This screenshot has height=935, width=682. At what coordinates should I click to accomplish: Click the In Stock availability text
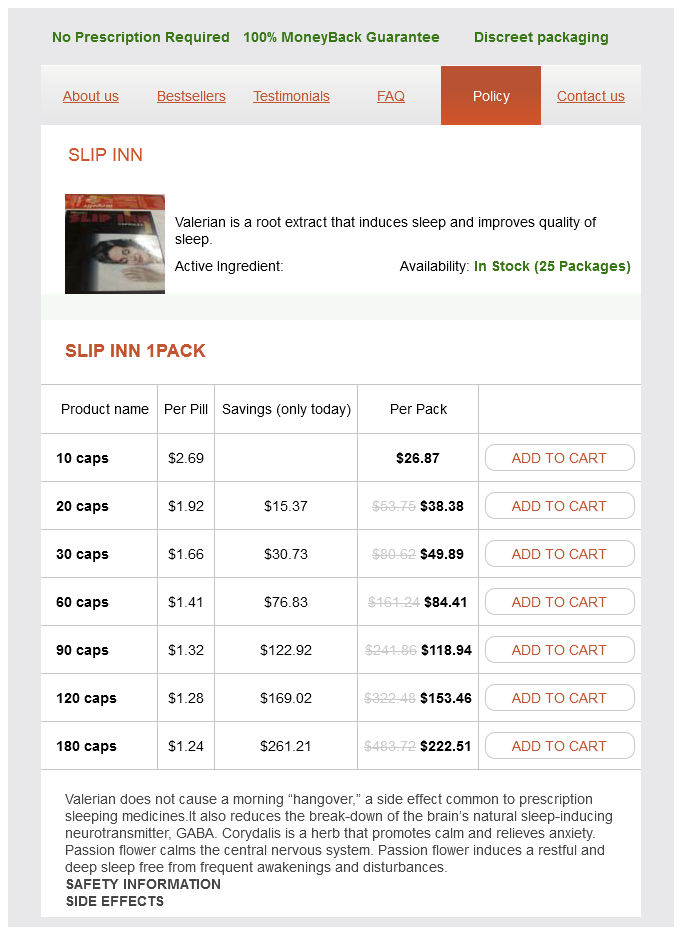pos(552,267)
